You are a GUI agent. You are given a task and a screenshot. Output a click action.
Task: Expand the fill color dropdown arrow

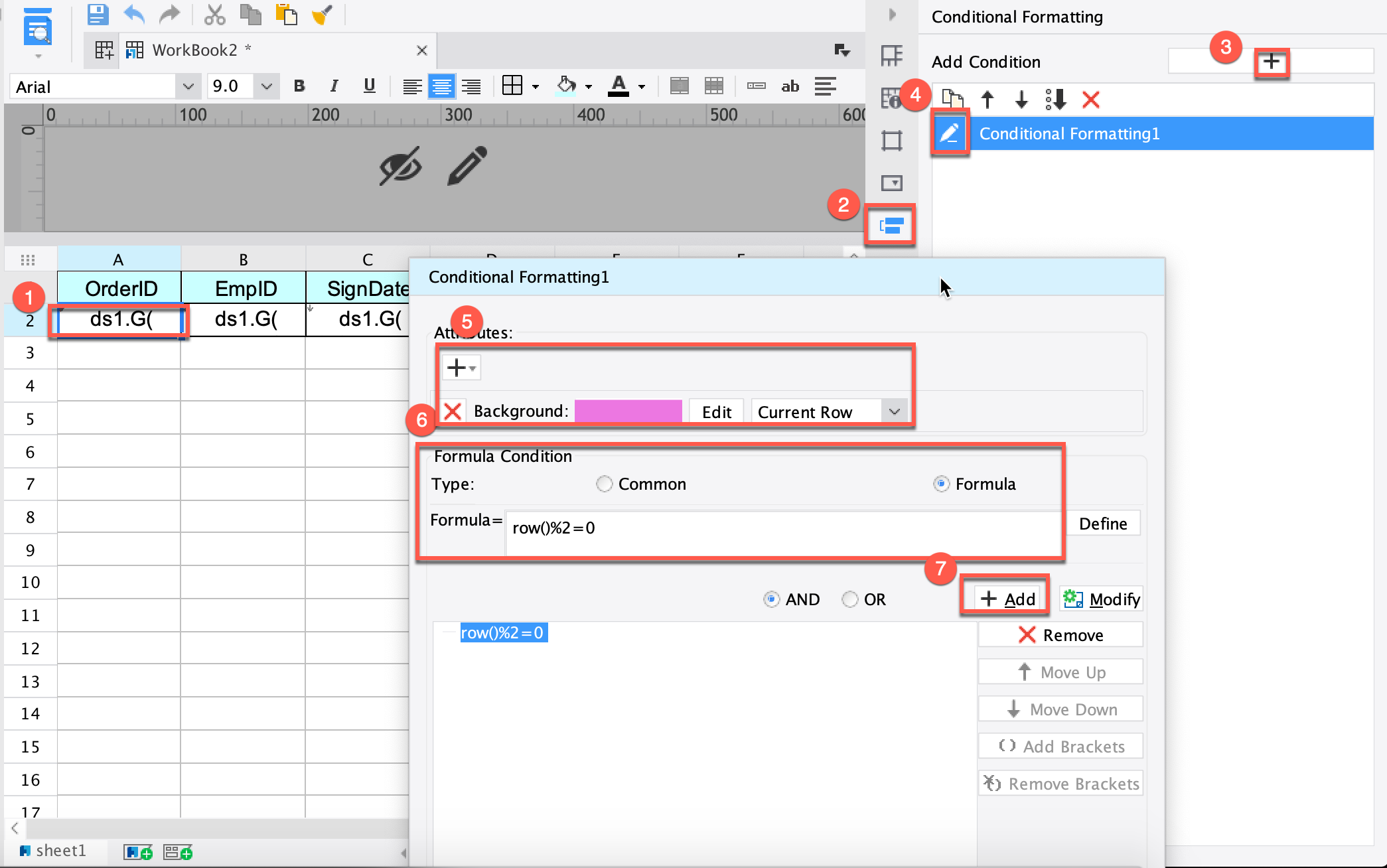coord(588,87)
